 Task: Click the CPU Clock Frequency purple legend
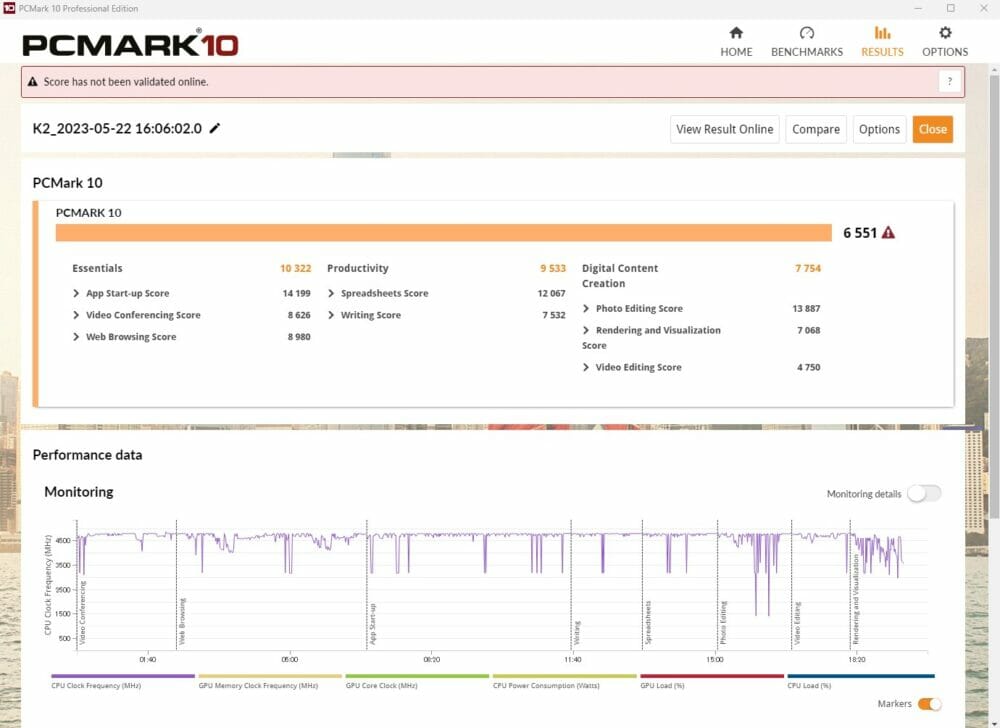tap(122, 677)
